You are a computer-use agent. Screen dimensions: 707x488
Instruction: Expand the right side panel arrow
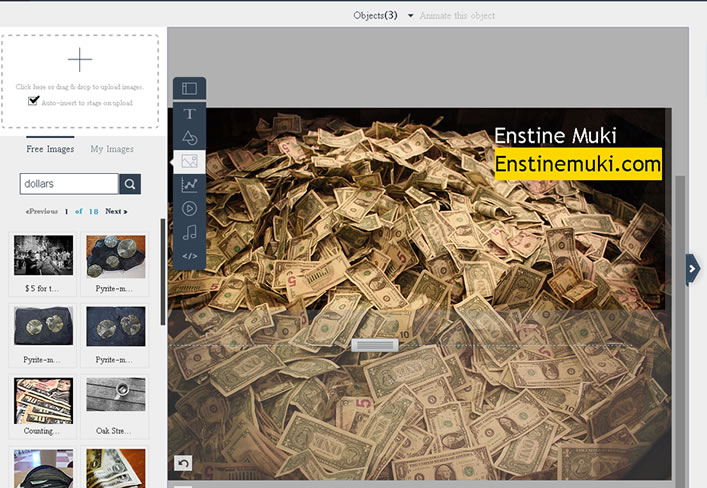click(x=693, y=269)
